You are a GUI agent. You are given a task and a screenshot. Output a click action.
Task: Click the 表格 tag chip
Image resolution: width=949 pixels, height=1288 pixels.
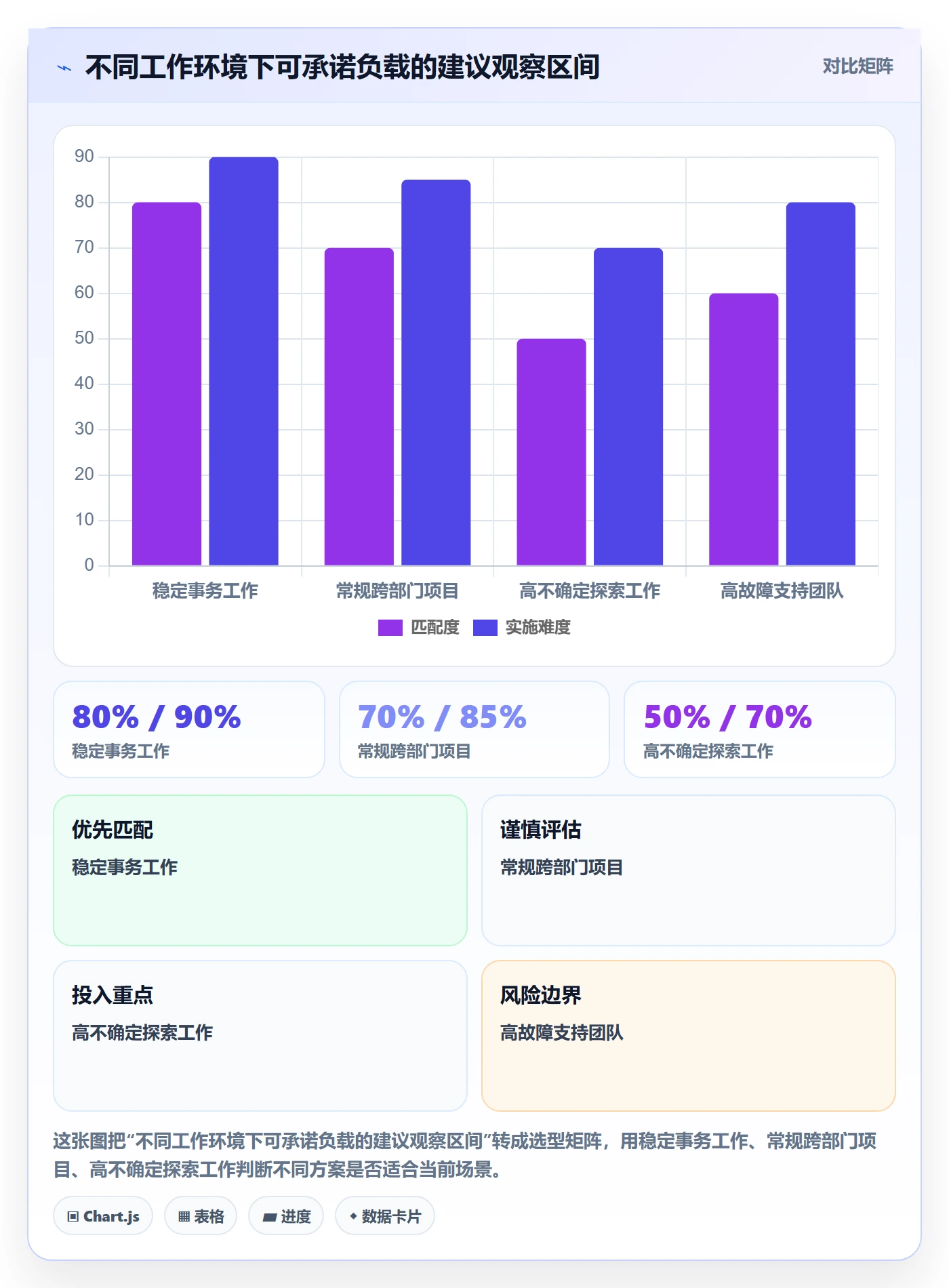(x=201, y=1216)
